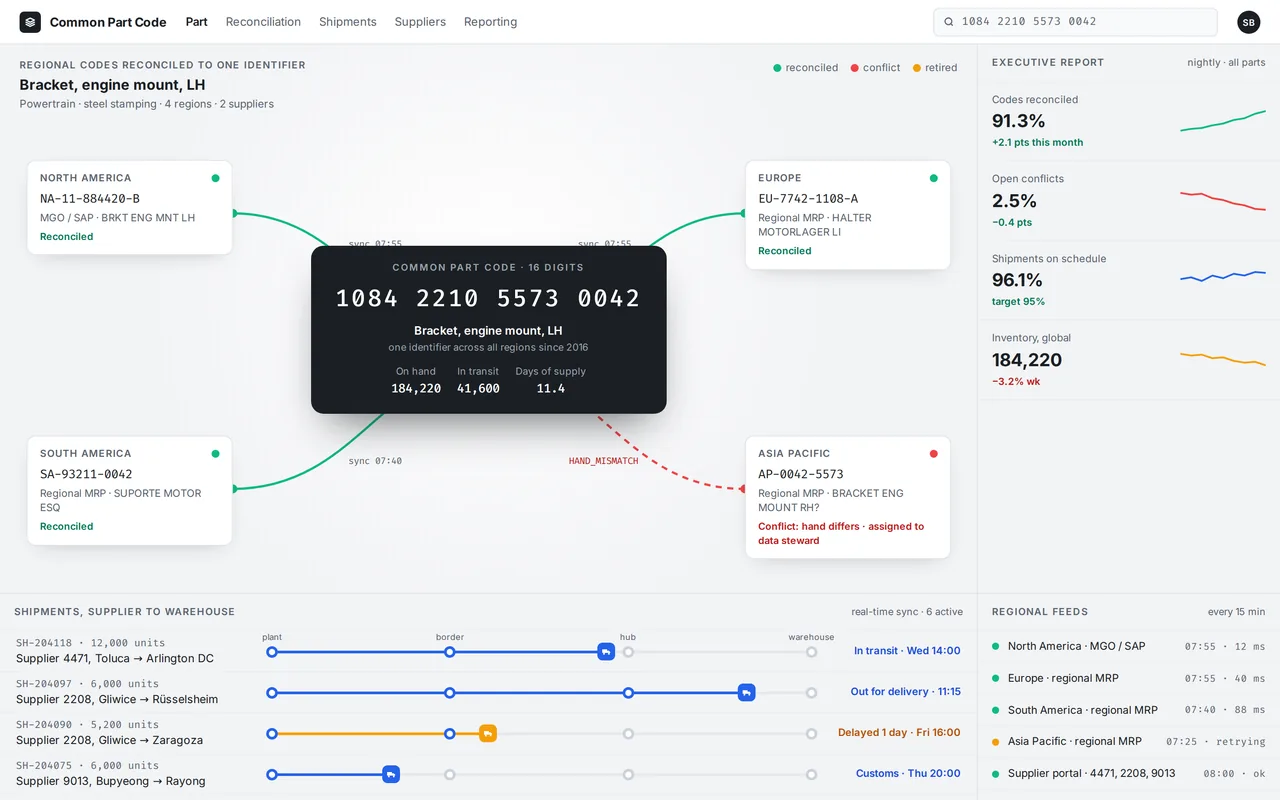1280x800 pixels.
Task: Click 'real-time sync · 6 active' label
Action: 907,612
